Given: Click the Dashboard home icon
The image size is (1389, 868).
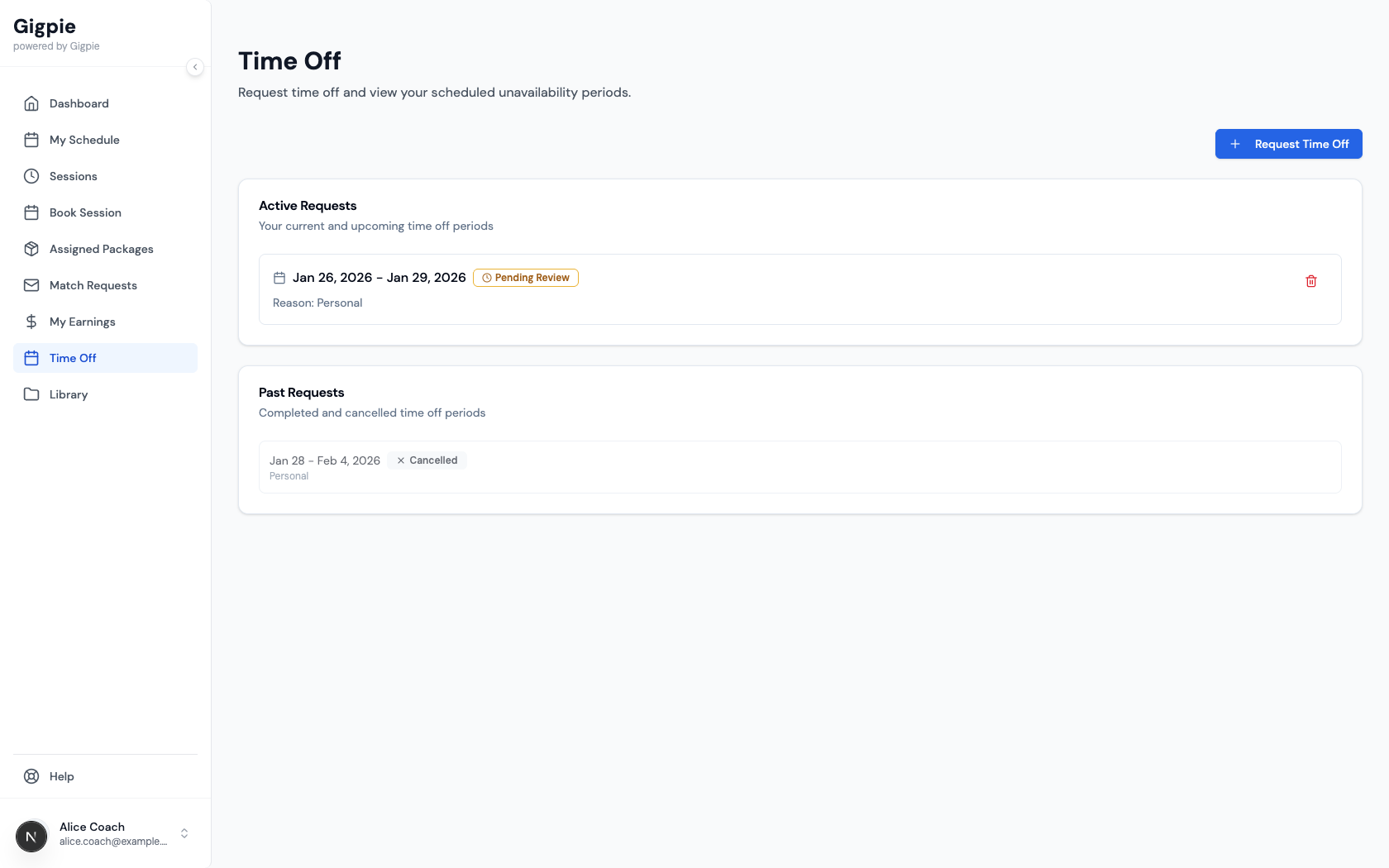Looking at the screenshot, I should tap(31, 103).
